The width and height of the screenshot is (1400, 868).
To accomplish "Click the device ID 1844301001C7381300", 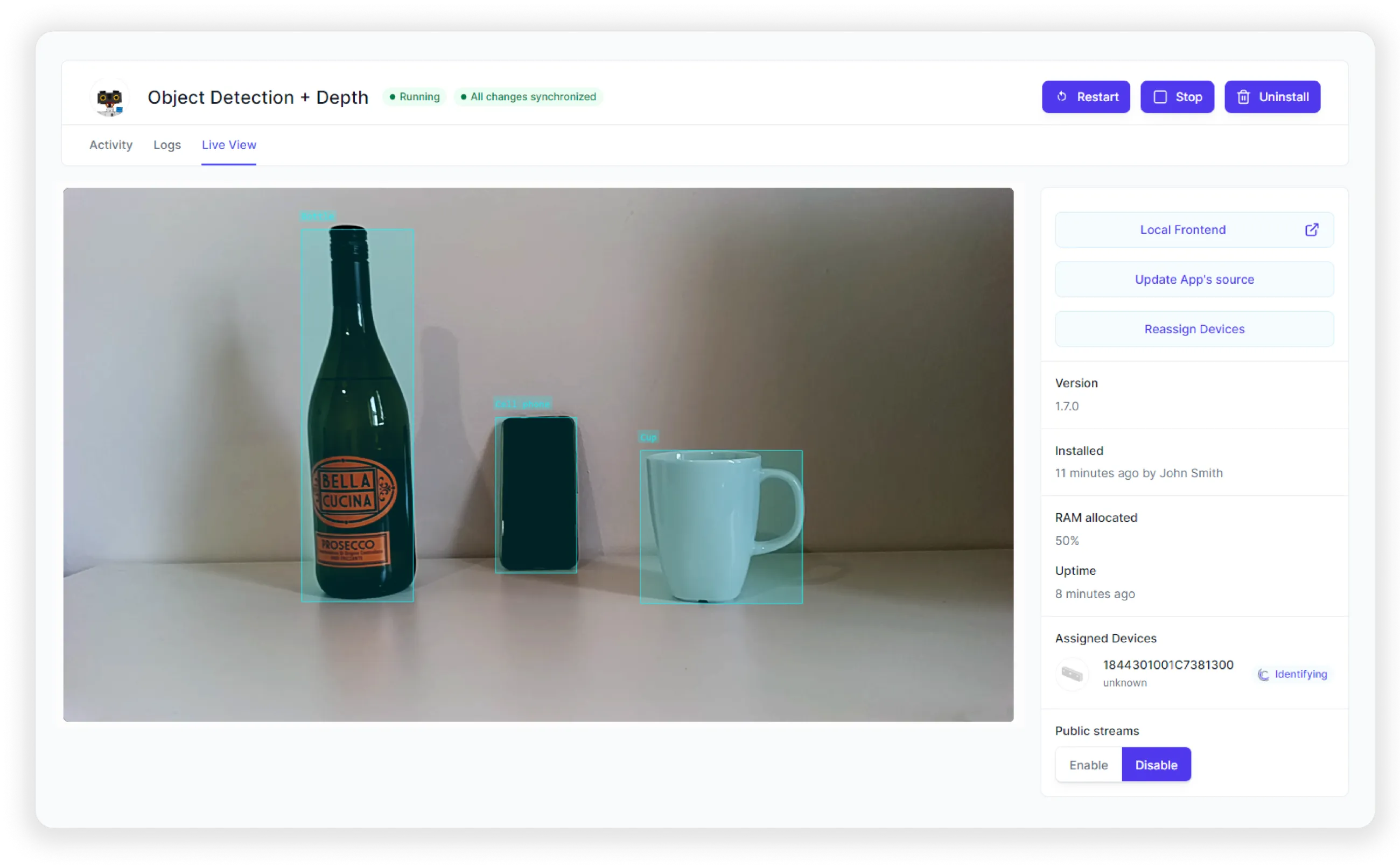I will [1167, 664].
